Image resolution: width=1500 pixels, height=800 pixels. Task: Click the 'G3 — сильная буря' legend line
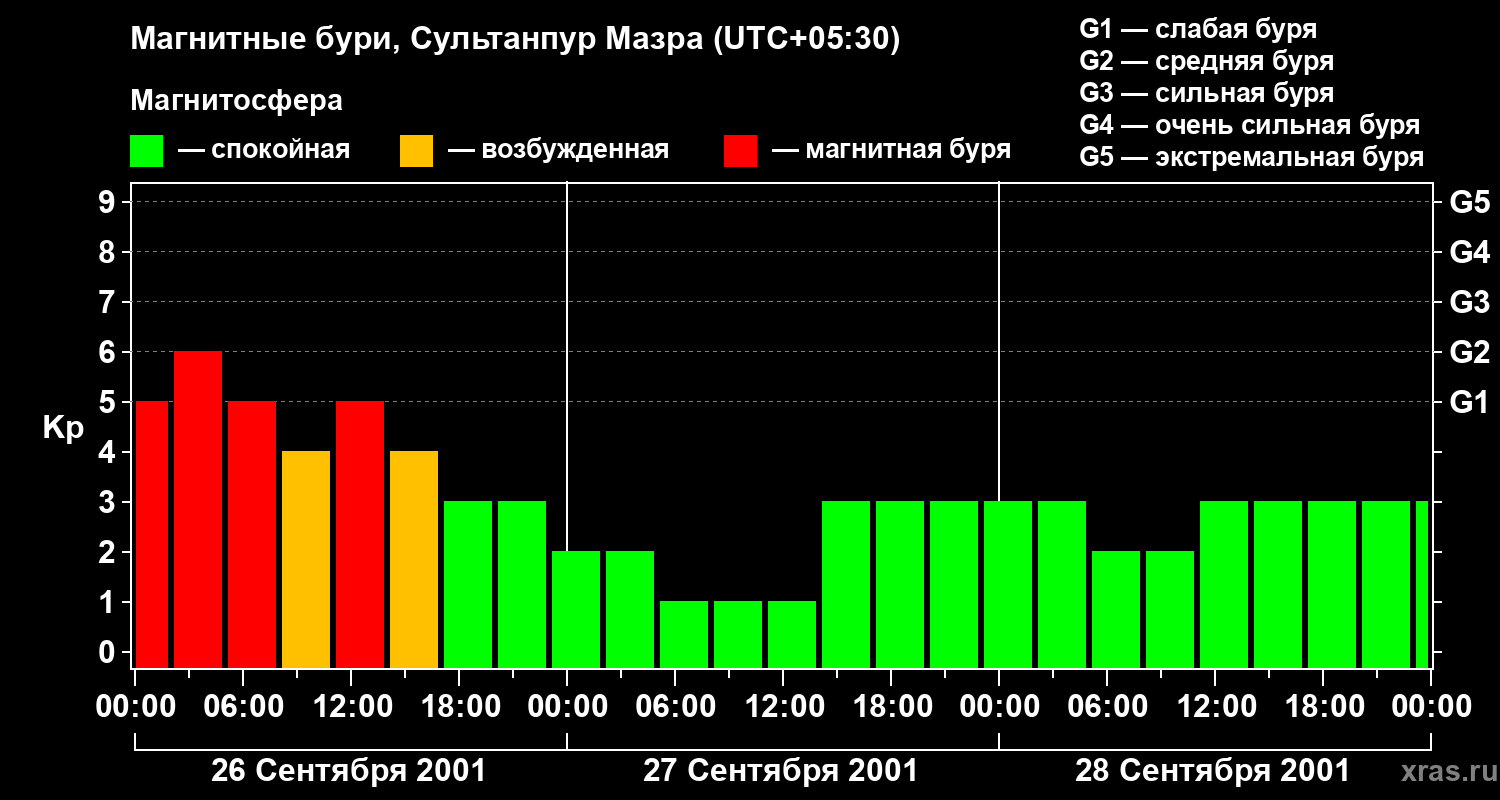click(1207, 93)
